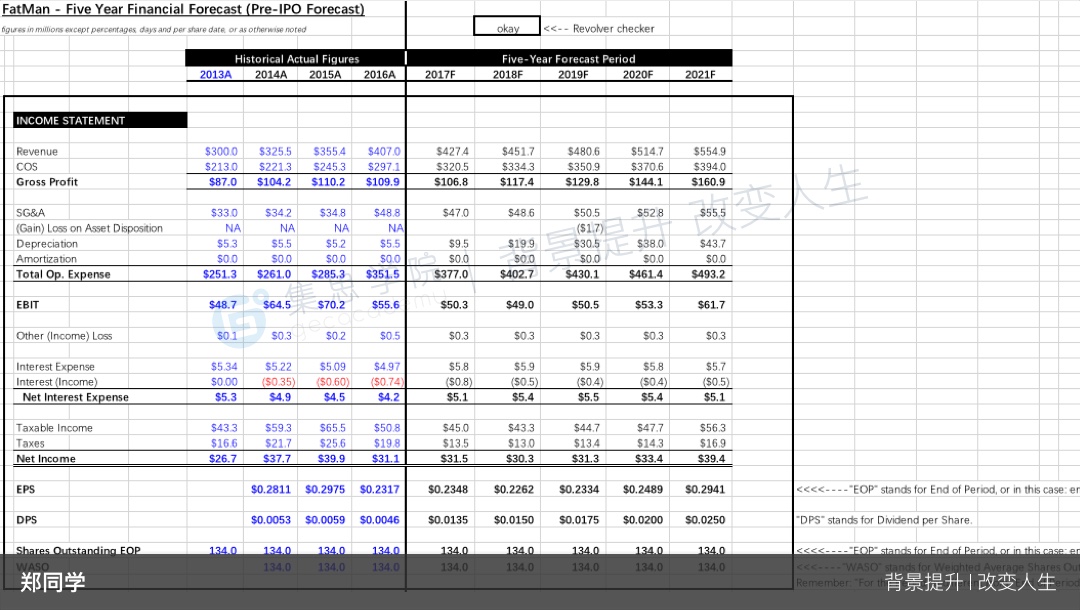Screen dimensions: 1080x610
Task: Click 2013A Total Op. Expense cell $251.3
Action: tap(220, 274)
